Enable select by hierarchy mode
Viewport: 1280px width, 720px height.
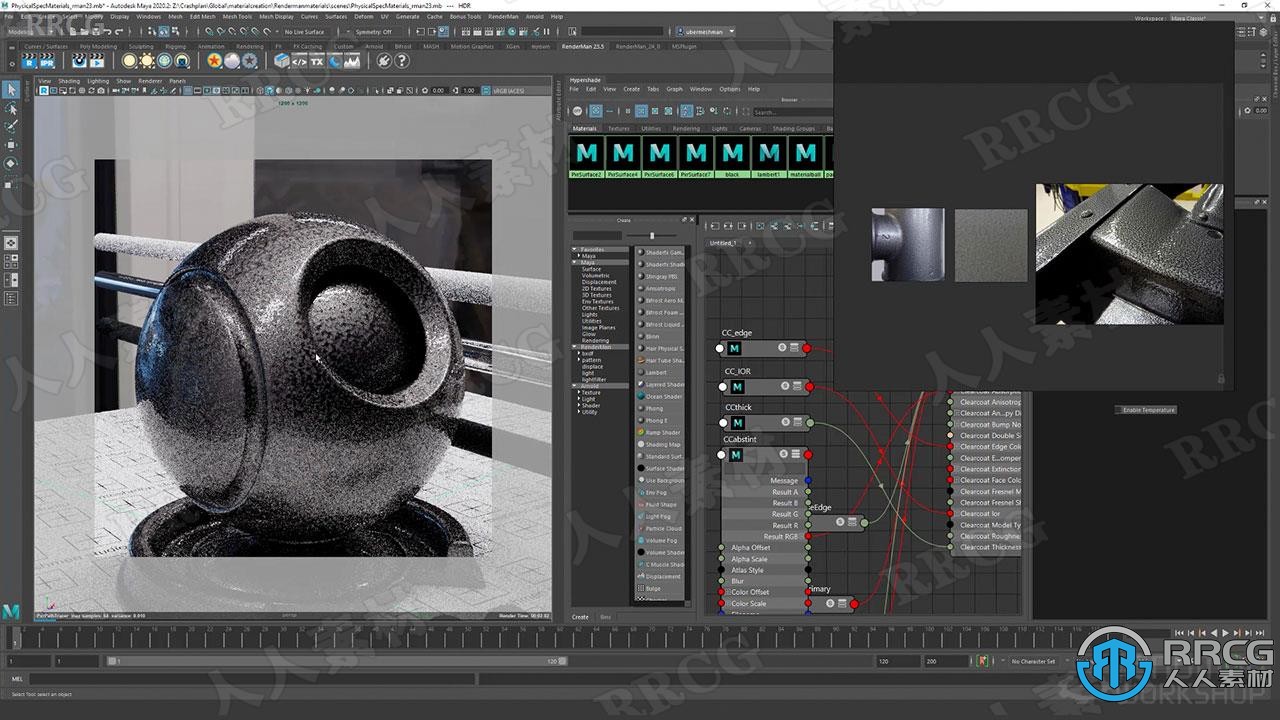click(152, 32)
